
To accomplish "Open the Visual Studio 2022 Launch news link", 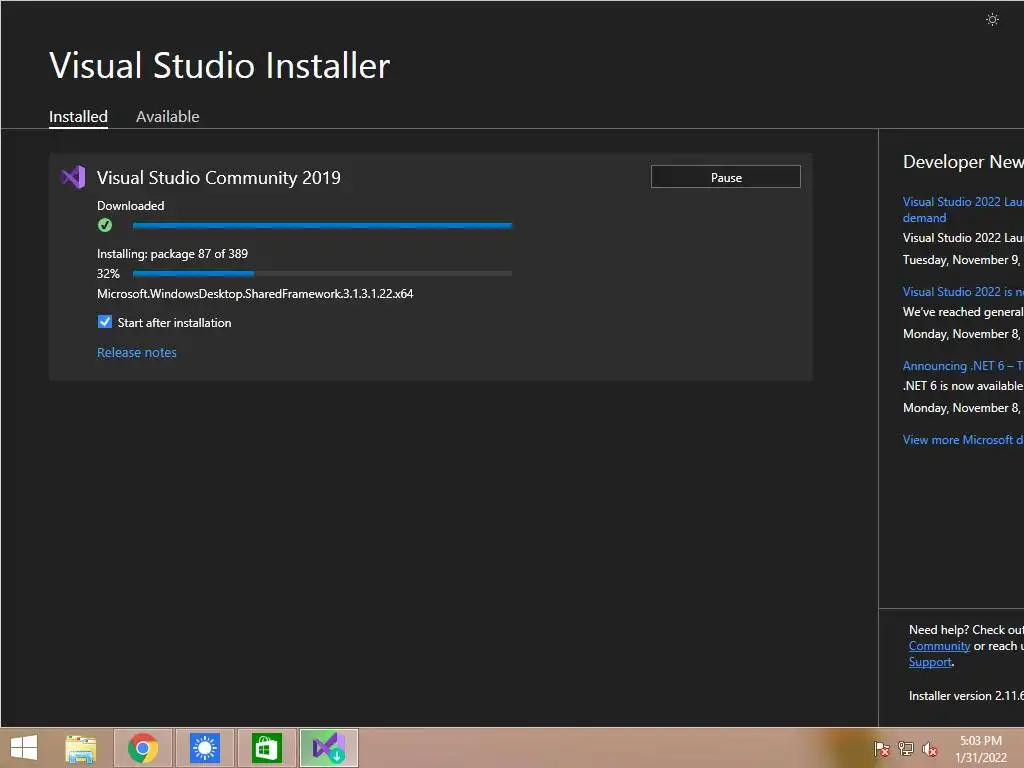I will (963, 210).
